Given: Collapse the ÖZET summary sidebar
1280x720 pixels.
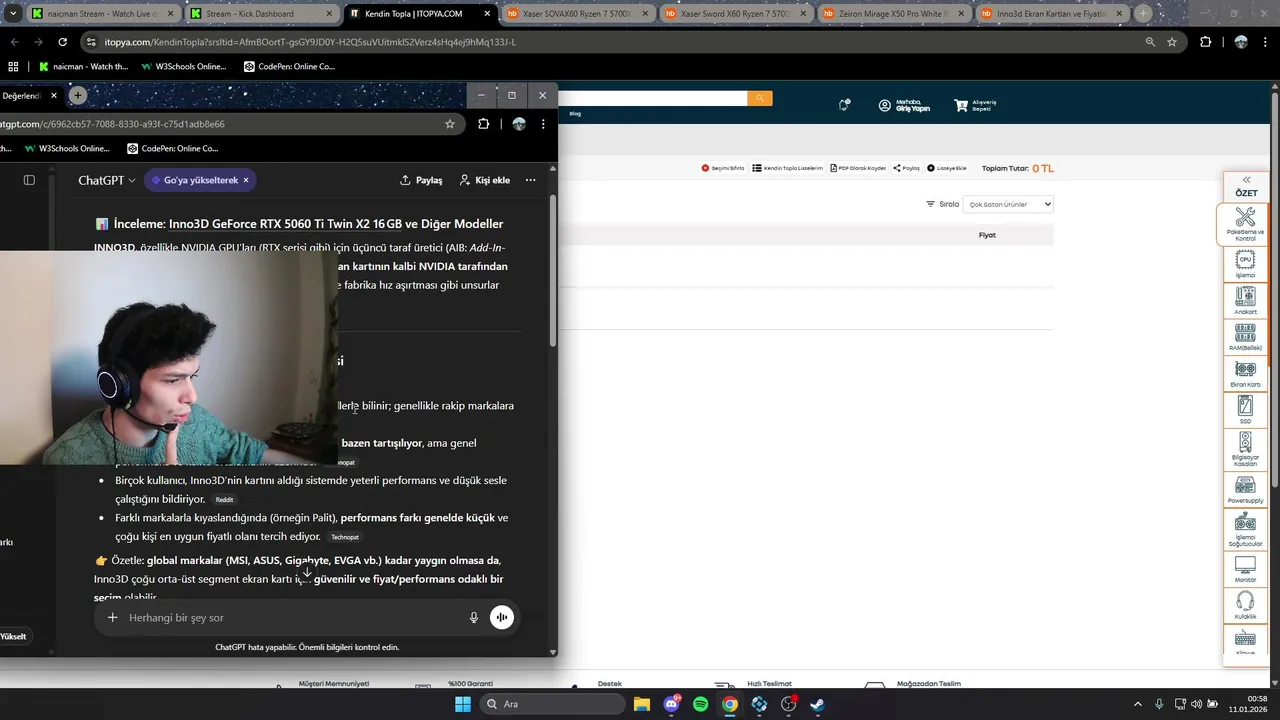Looking at the screenshot, I should (1246, 180).
